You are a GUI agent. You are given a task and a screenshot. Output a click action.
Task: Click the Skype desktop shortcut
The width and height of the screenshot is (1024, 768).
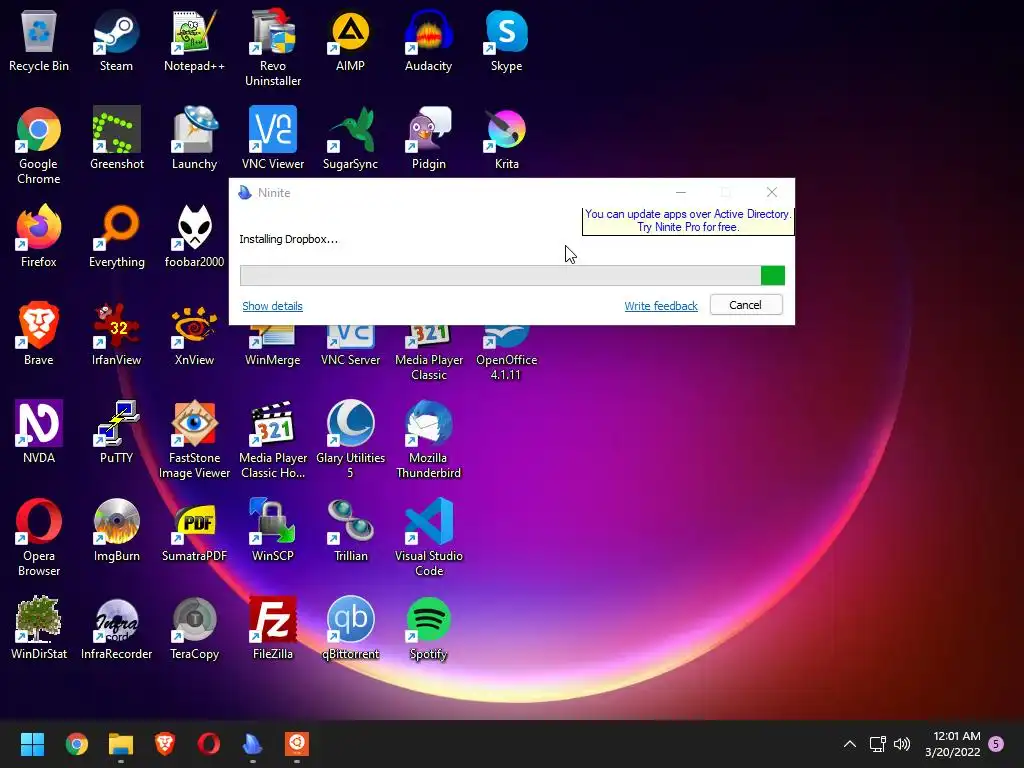click(x=506, y=40)
